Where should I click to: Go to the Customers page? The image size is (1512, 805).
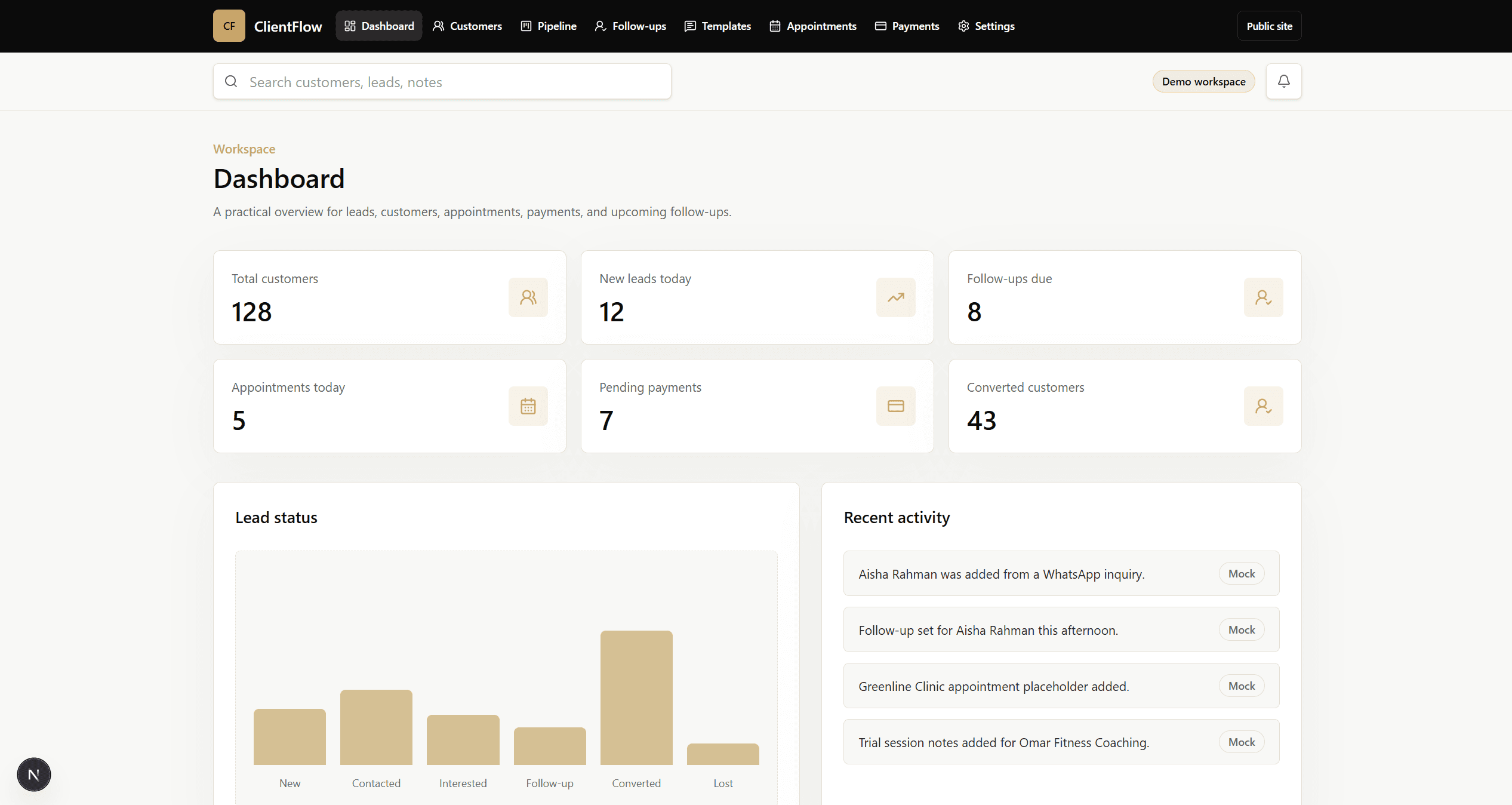coord(467,26)
